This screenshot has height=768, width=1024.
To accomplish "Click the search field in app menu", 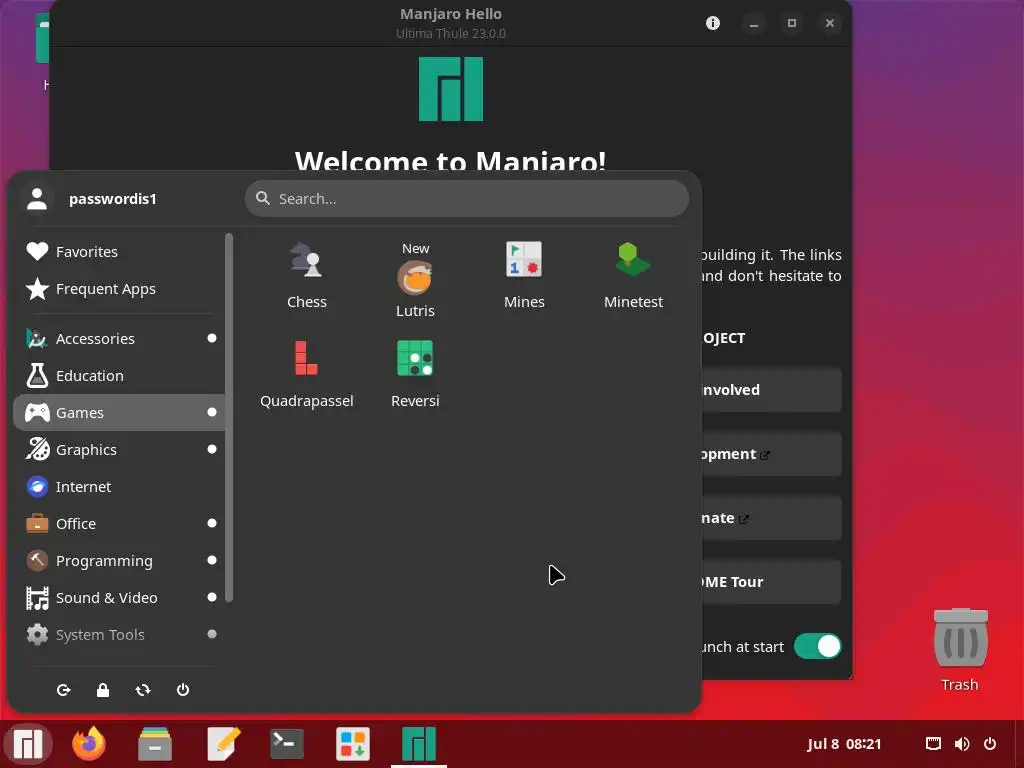I will click(466, 199).
